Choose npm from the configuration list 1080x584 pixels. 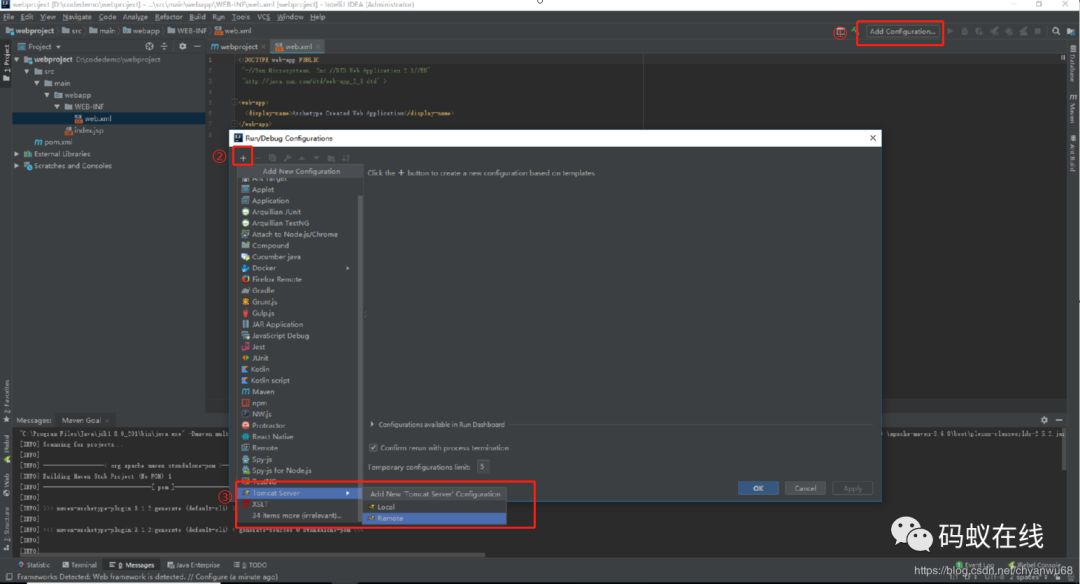[x=259, y=403]
